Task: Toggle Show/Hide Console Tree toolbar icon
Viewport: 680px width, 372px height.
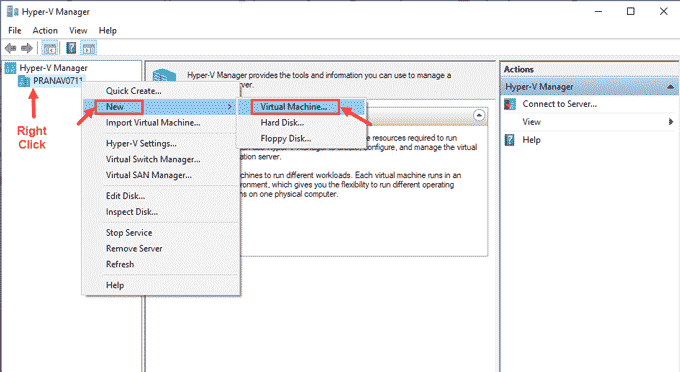Action: 50,49
